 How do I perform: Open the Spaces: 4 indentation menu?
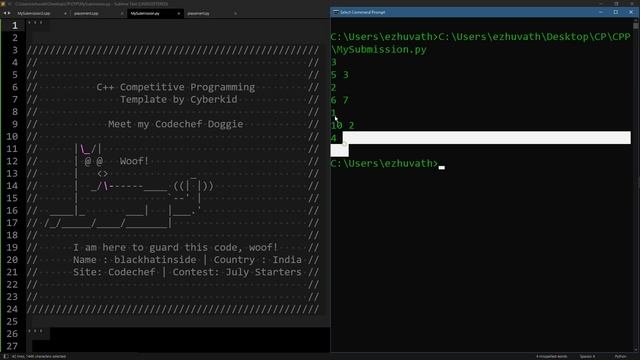(587, 356)
